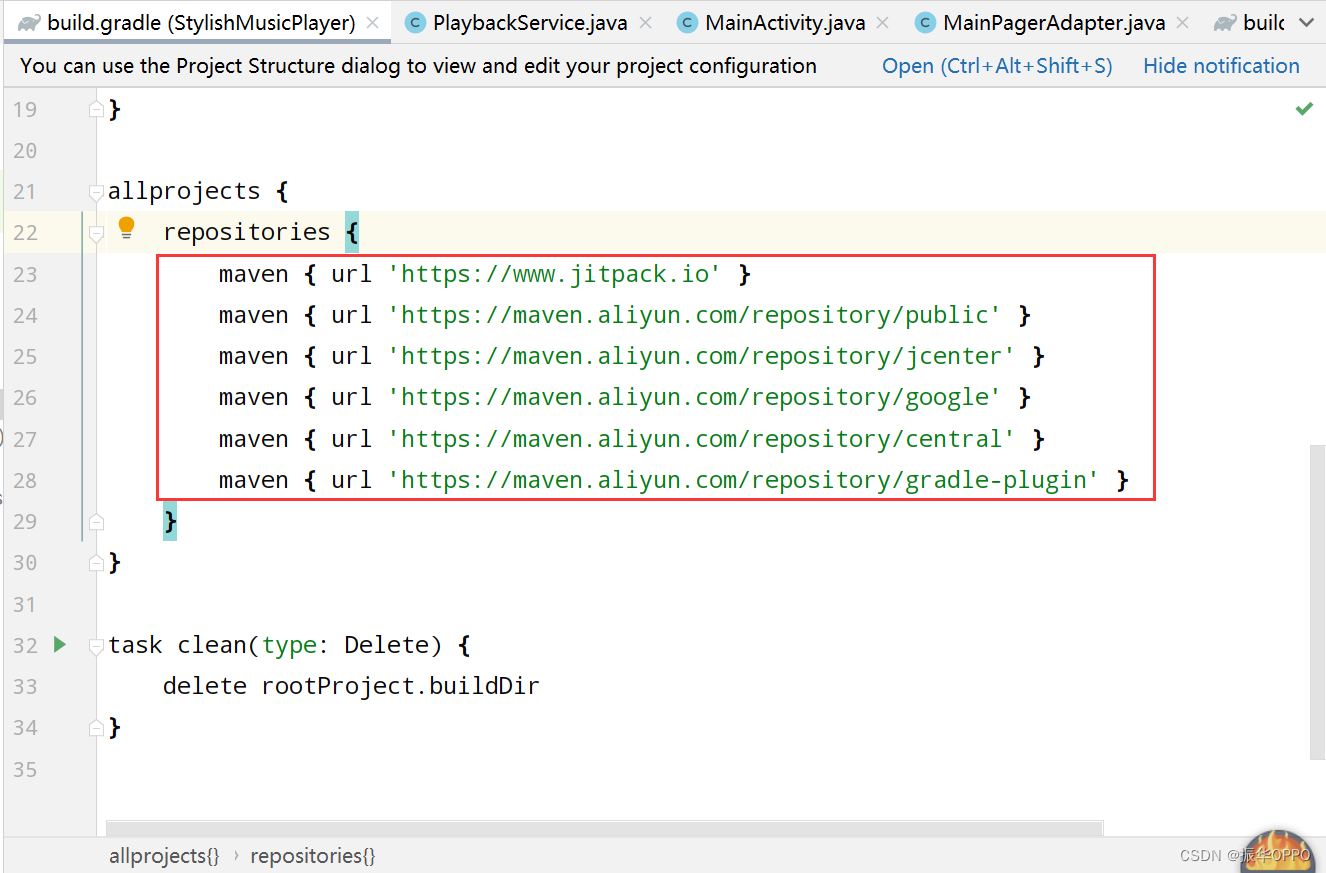Click line number 25 in gutter
Image resolution: width=1326 pixels, height=873 pixels.
(x=25, y=357)
